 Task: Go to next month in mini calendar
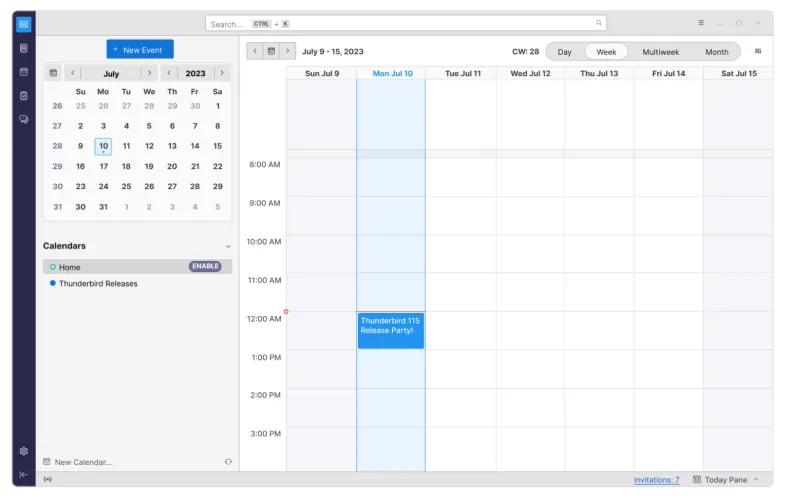point(148,73)
